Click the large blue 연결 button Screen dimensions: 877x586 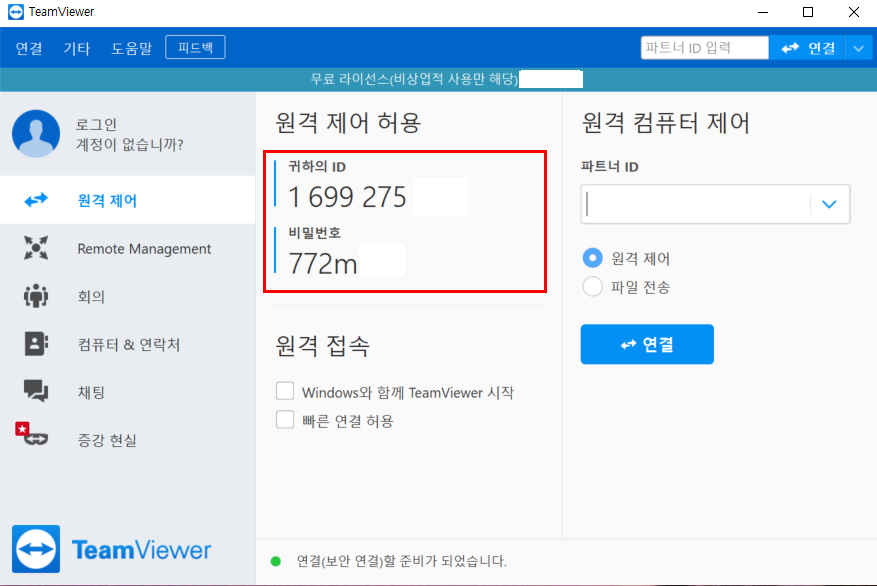click(x=647, y=344)
